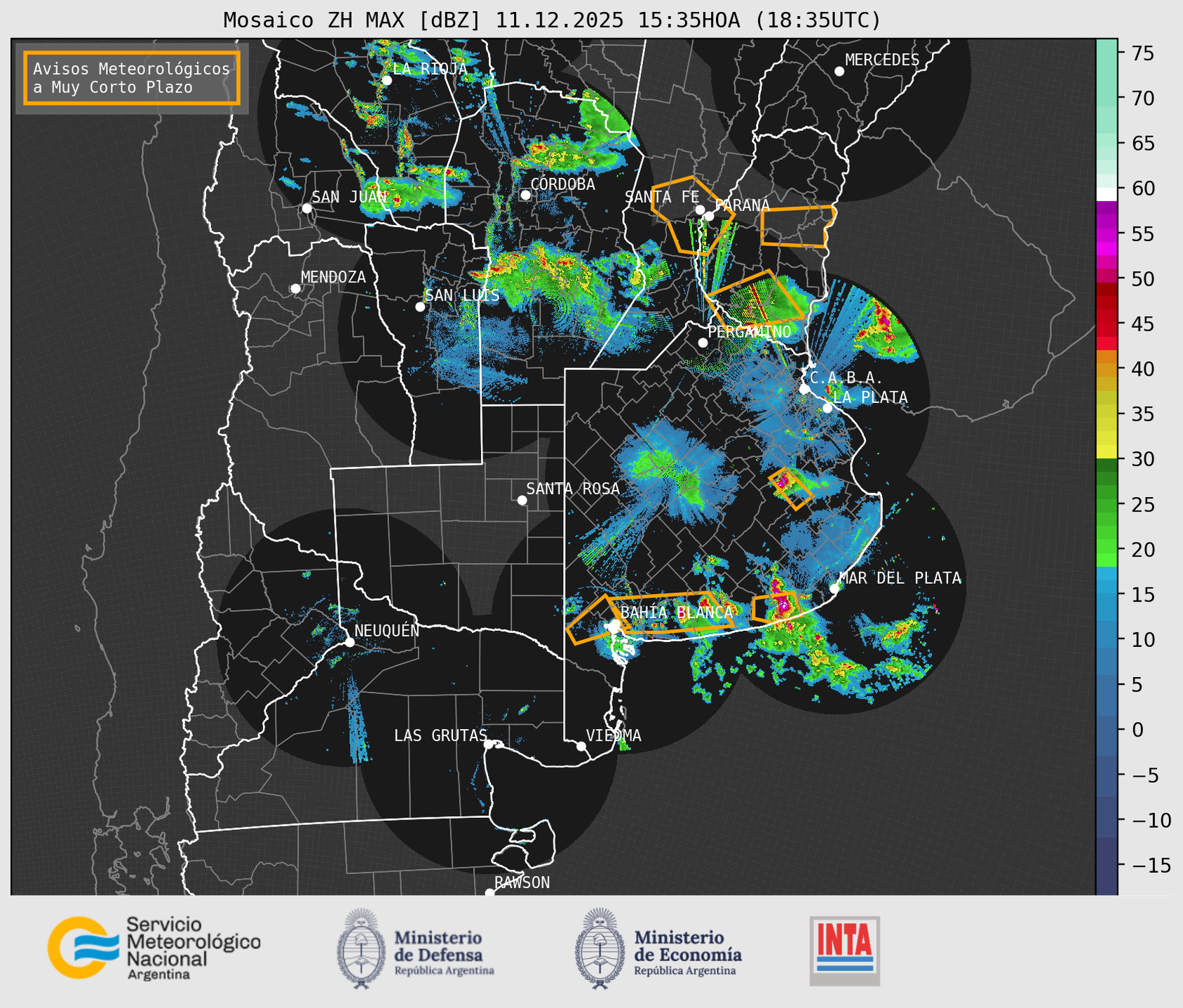Click the Paraná city marker dot

[709, 216]
